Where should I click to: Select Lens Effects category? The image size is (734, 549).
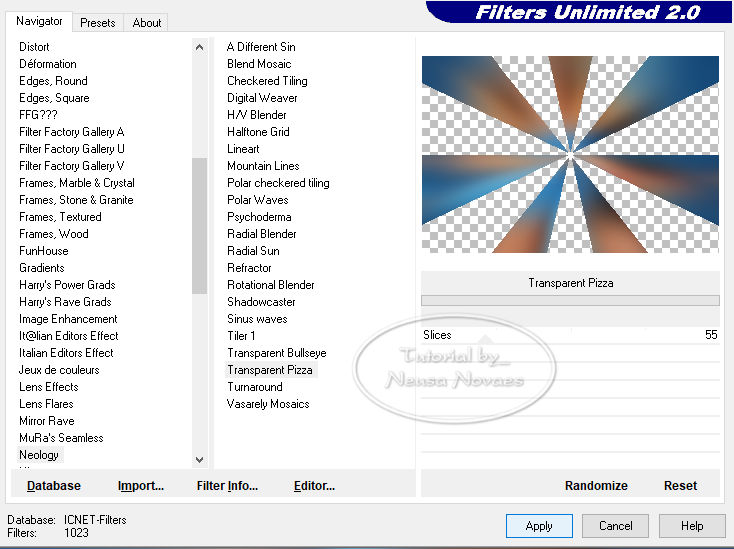click(49, 387)
